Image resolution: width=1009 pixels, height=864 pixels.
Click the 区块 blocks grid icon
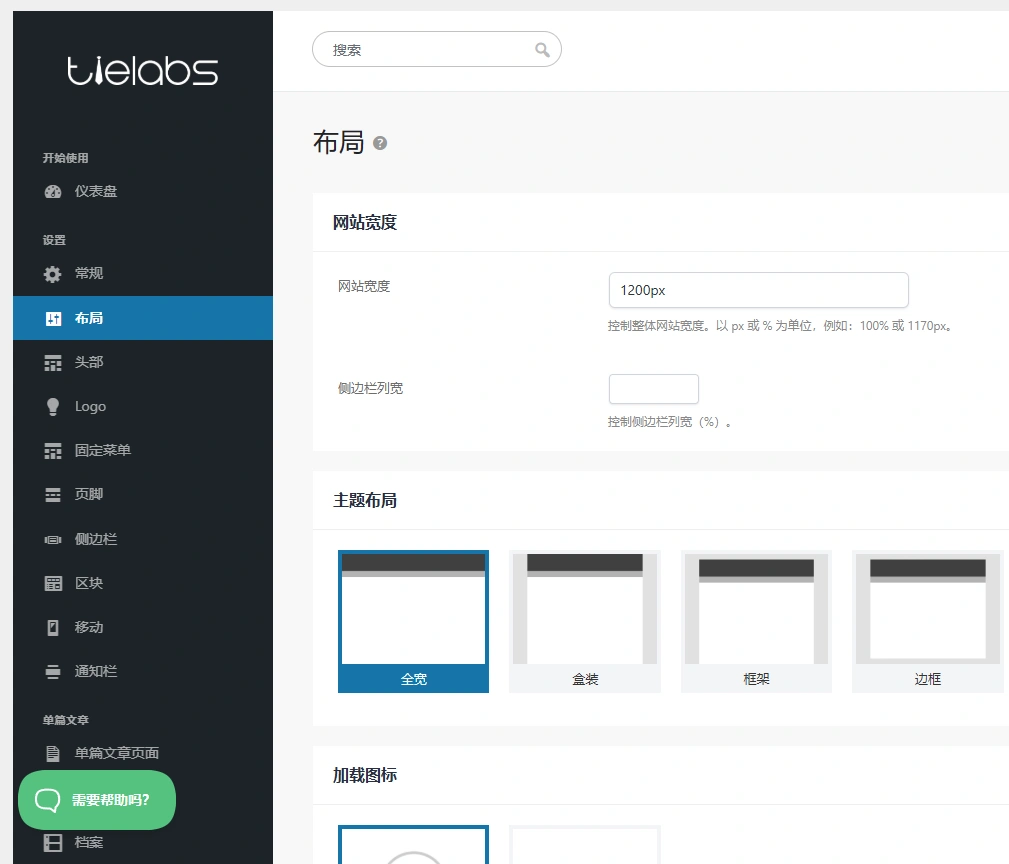point(52,583)
